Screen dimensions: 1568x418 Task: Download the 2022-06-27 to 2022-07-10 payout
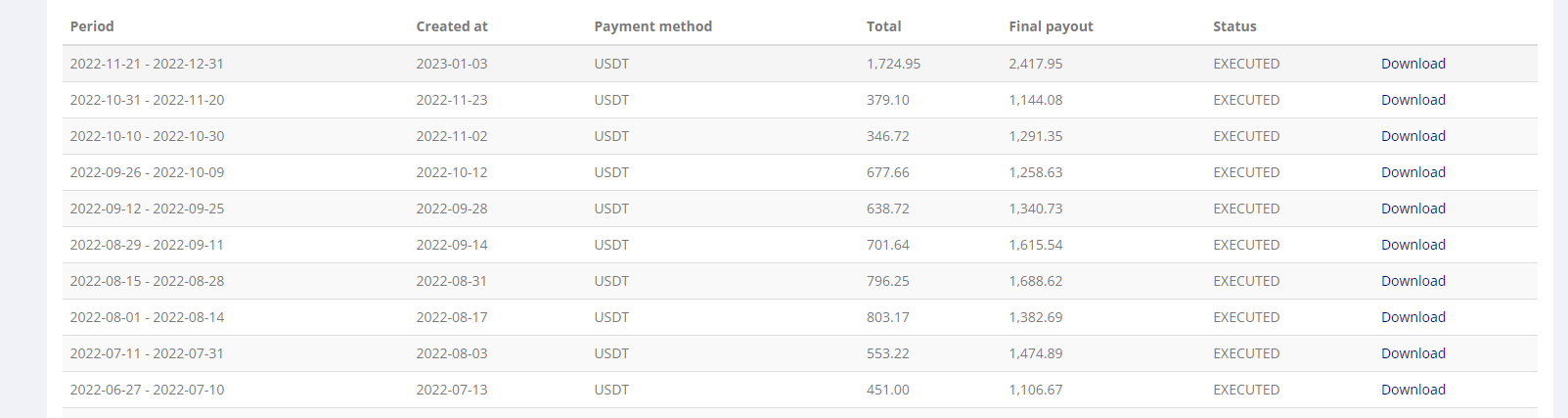click(1412, 390)
